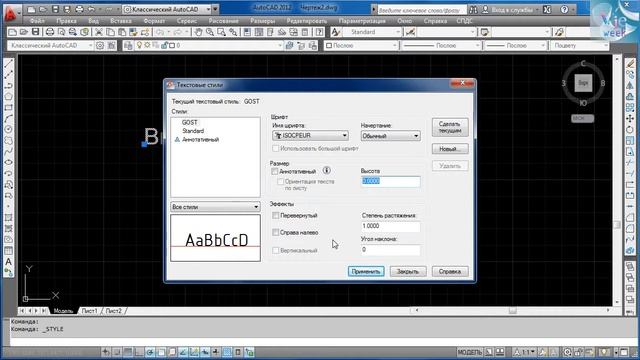640x360 pixels.
Task: Enable the Аннотативный size checkbox
Action: point(275,171)
